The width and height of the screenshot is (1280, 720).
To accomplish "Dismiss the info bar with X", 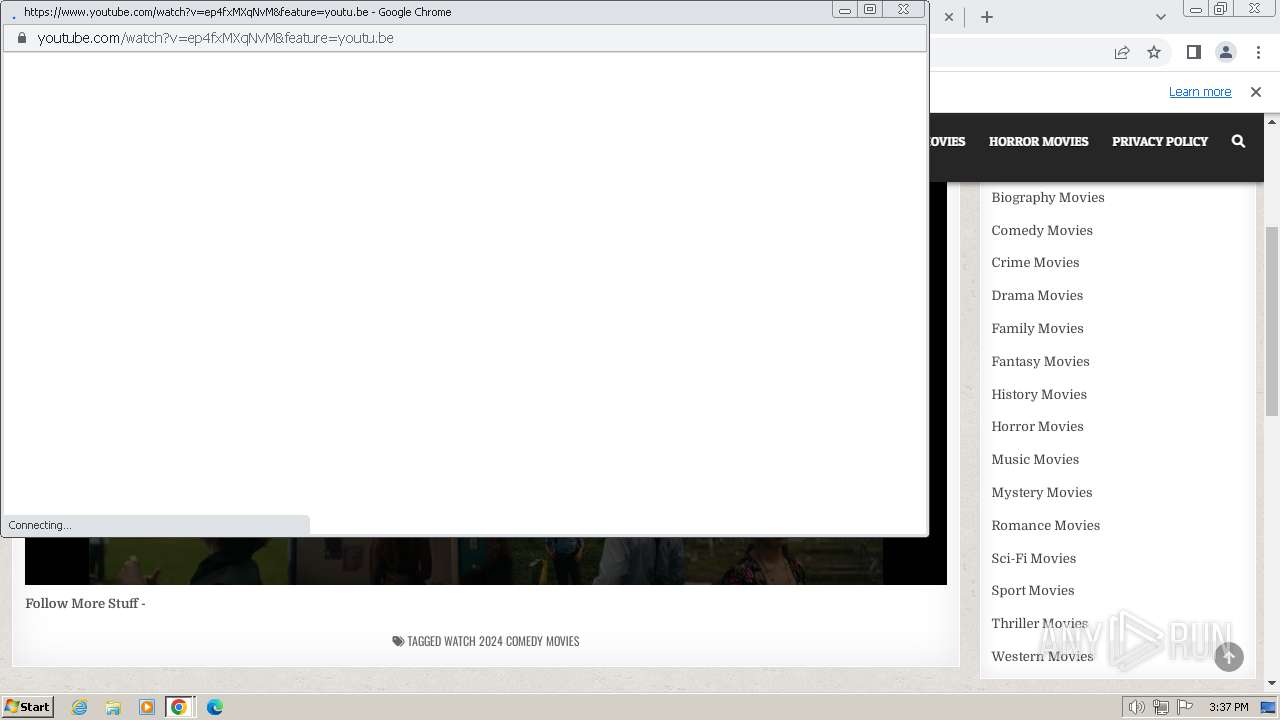I will pyautogui.click(x=1256, y=92).
